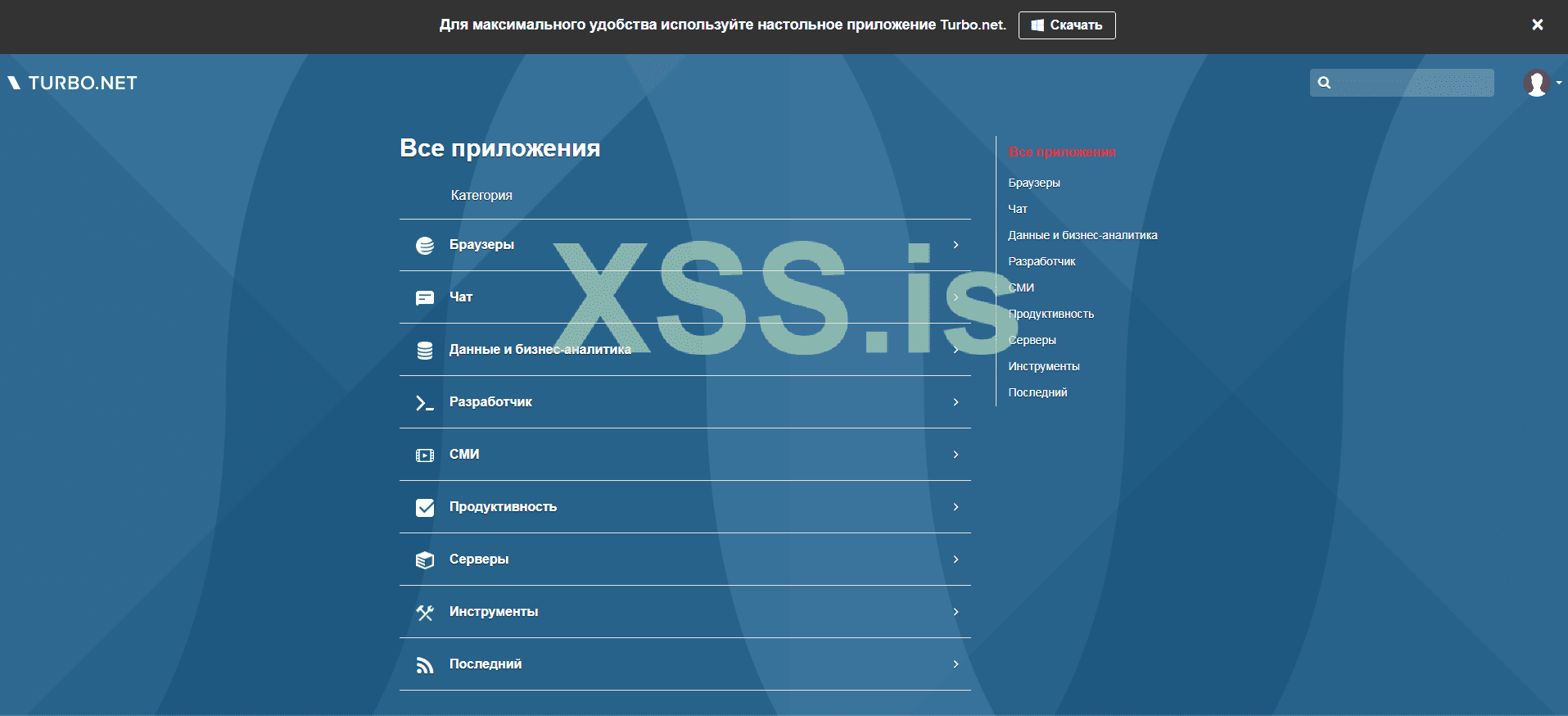The height and width of the screenshot is (716, 1568).
Task: Open the Серверы category row label
Action: click(479, 560)
